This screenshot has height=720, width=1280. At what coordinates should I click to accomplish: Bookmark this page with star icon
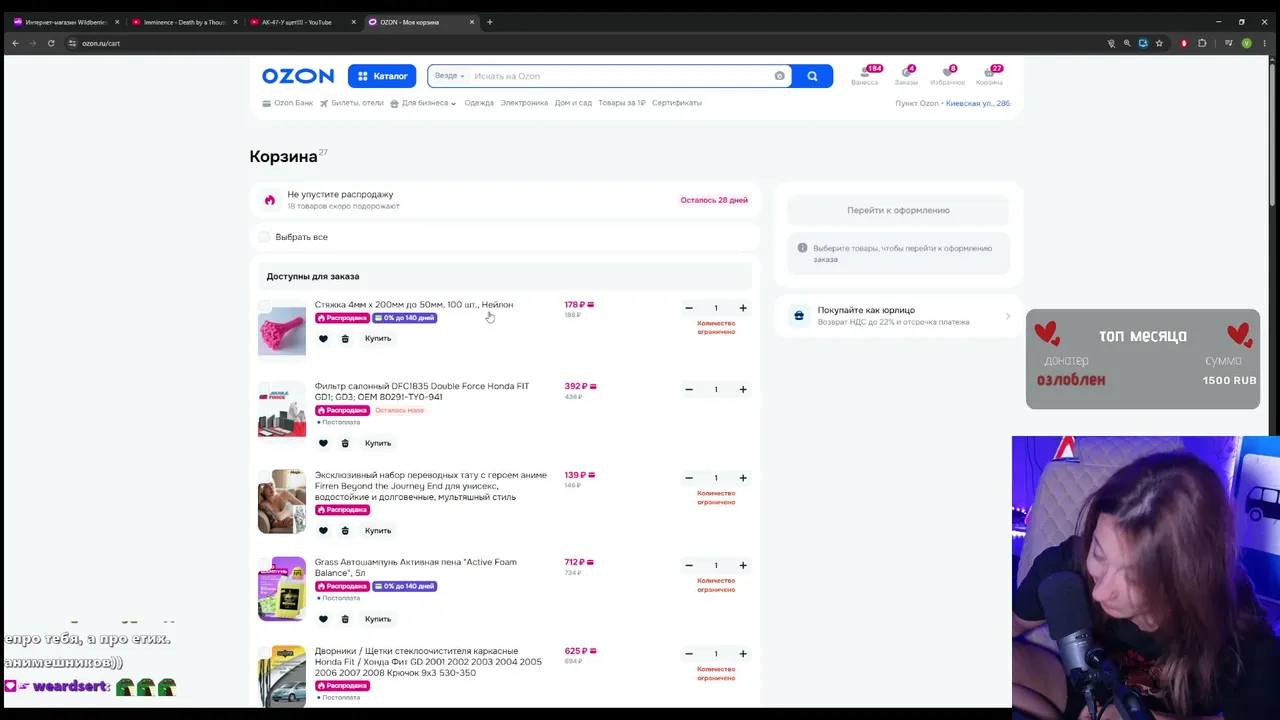point(1159,43)
